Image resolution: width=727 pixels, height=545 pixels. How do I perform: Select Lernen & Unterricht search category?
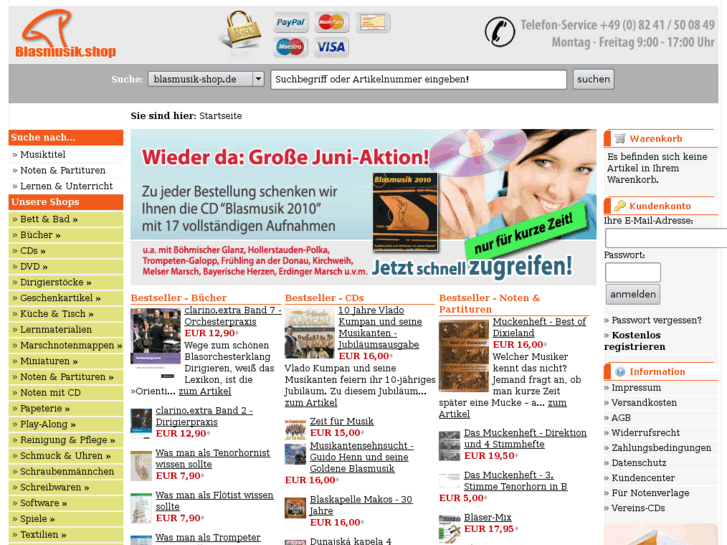tap(66, 186)
